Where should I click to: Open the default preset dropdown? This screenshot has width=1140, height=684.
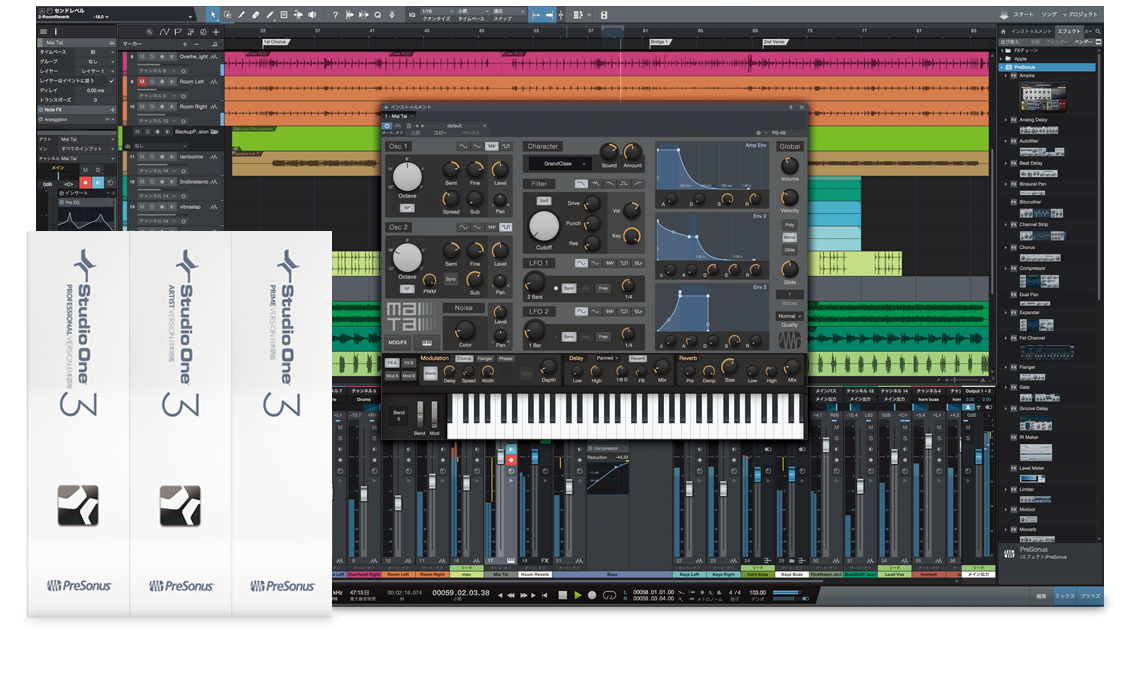point(459,126)
